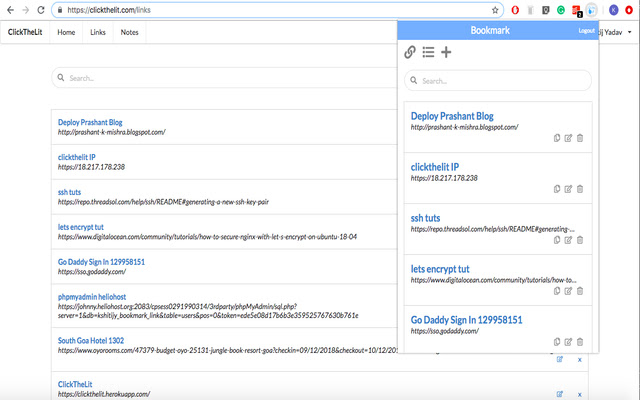Copy the clickthelit IP link in popup
This screenshot has height=400, width=640.
click(x=557, y=189)
